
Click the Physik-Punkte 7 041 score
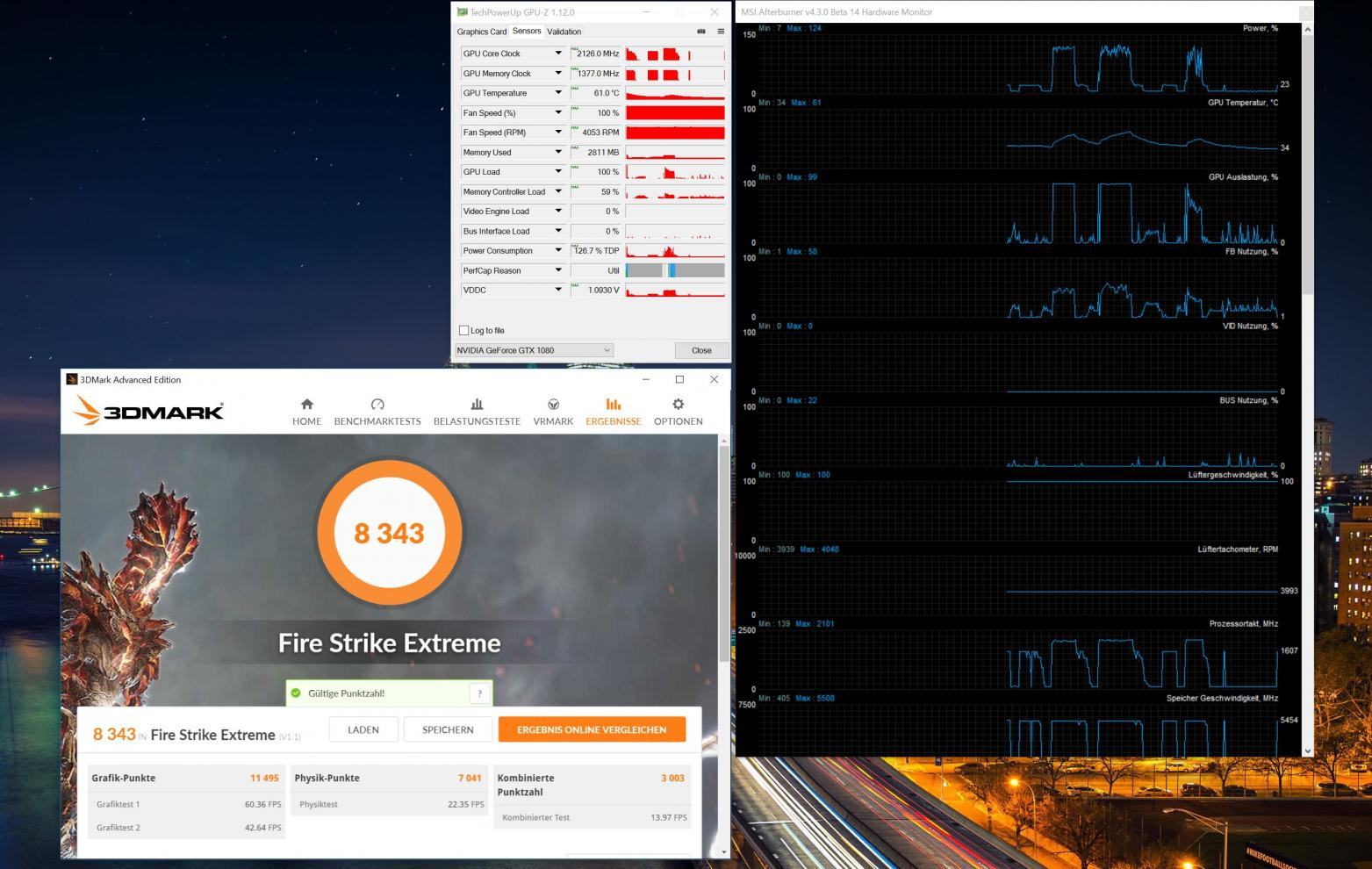point(470,778)
